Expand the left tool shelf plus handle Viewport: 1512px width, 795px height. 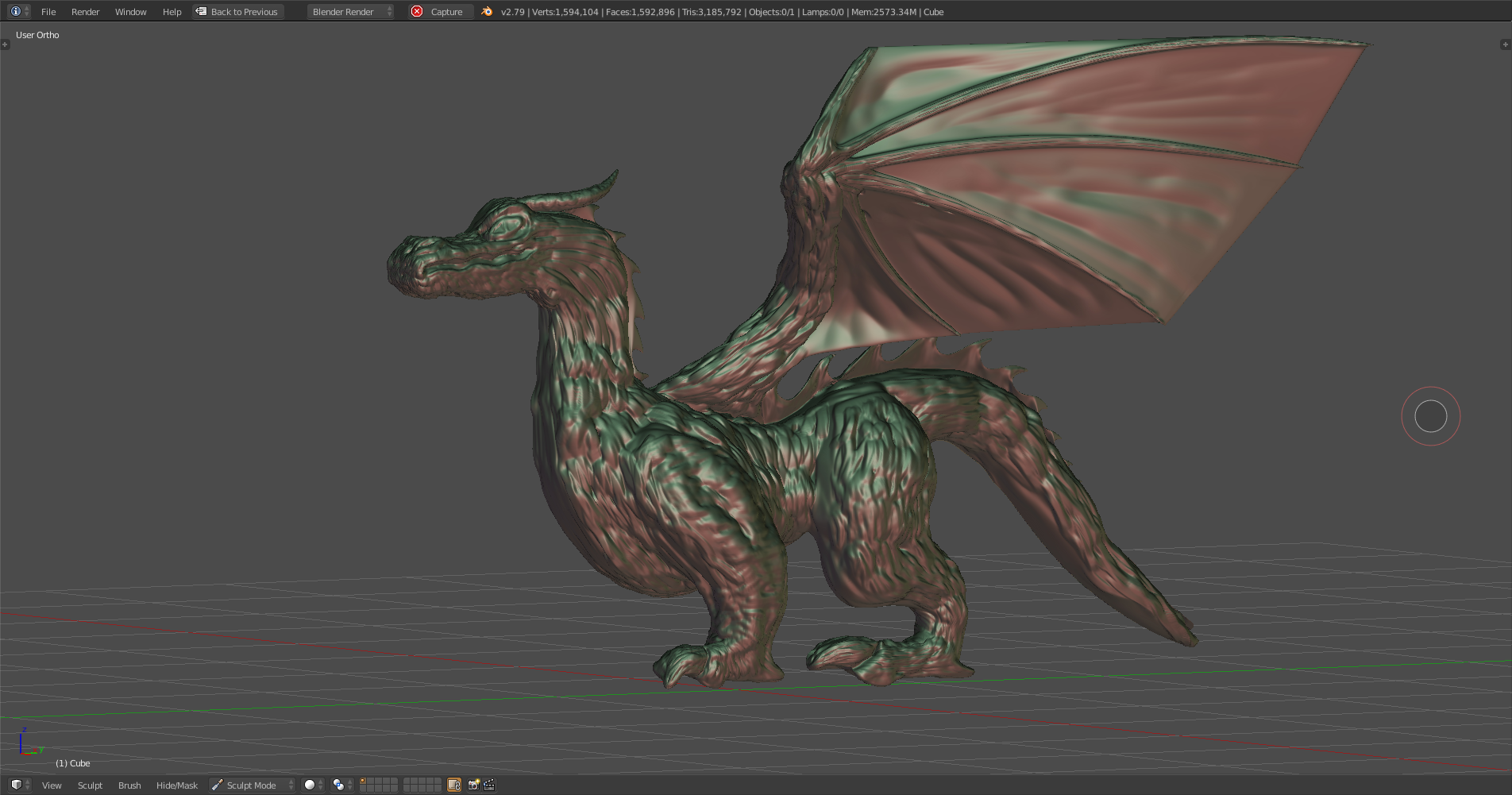[x=6, y=44]
